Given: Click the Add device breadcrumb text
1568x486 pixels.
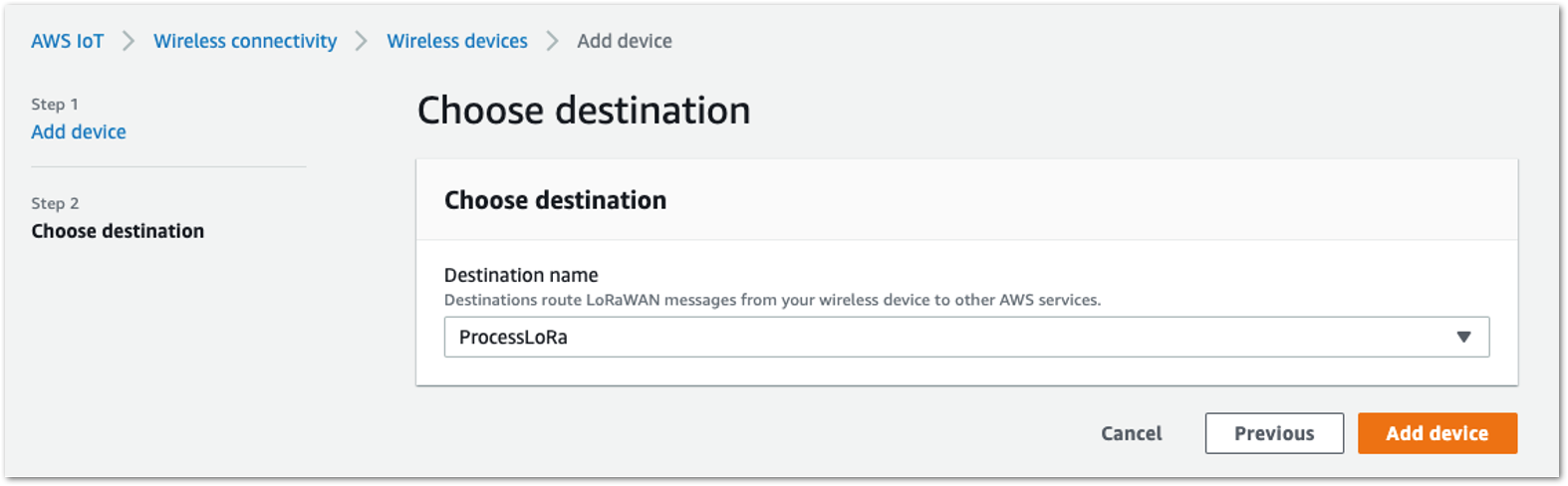Looking at the screenshot, I should point(625,41).
